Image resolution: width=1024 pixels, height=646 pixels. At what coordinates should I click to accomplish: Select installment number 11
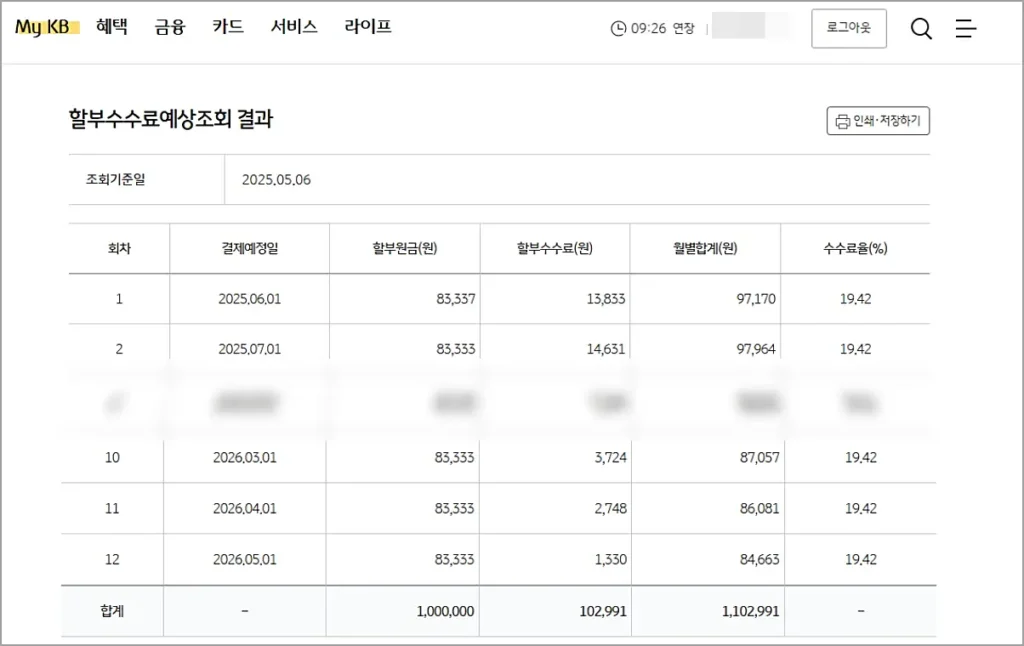coord(112,508)
